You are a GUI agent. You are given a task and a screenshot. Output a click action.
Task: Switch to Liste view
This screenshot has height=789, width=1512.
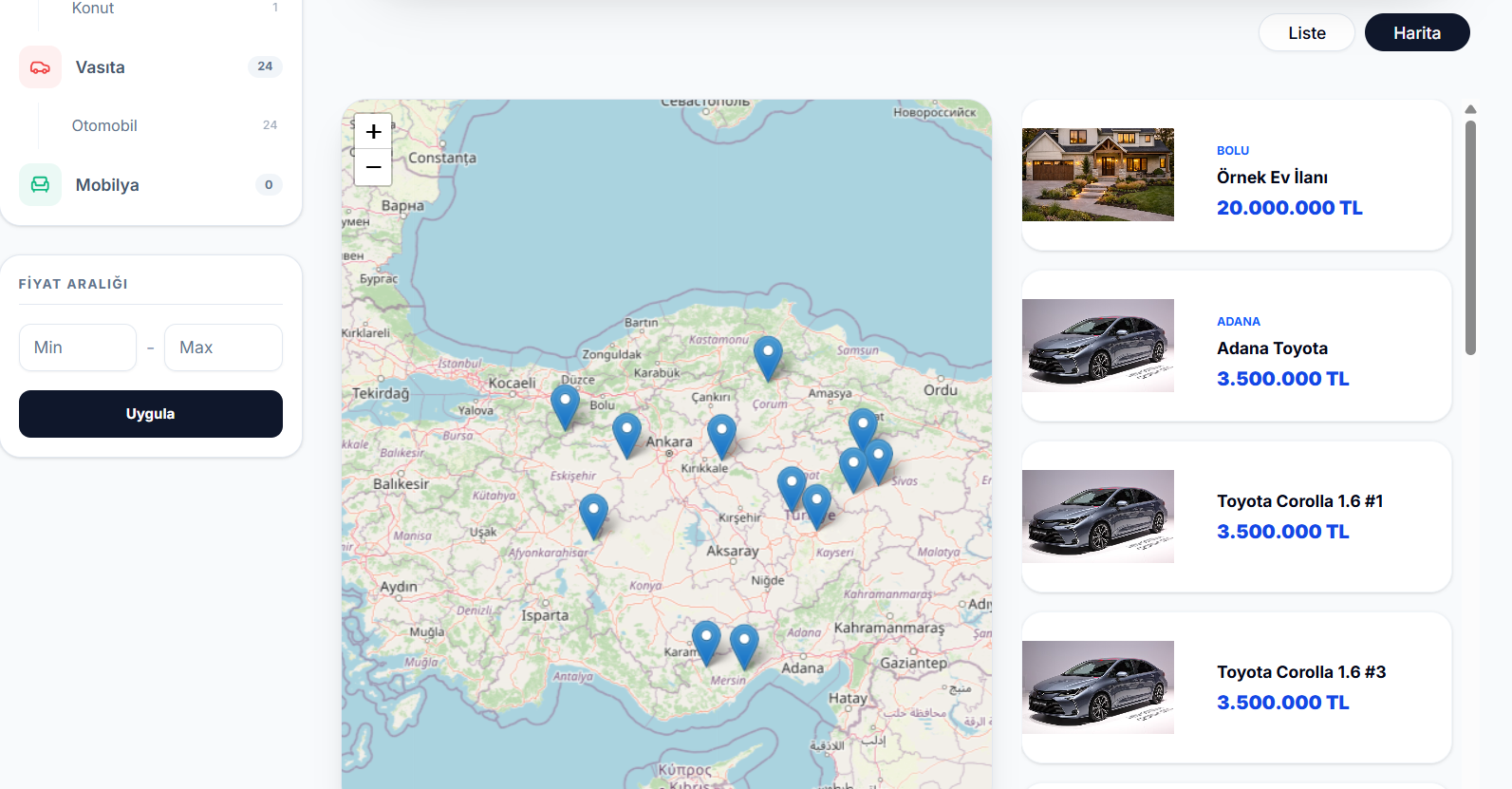[1306, 33]
